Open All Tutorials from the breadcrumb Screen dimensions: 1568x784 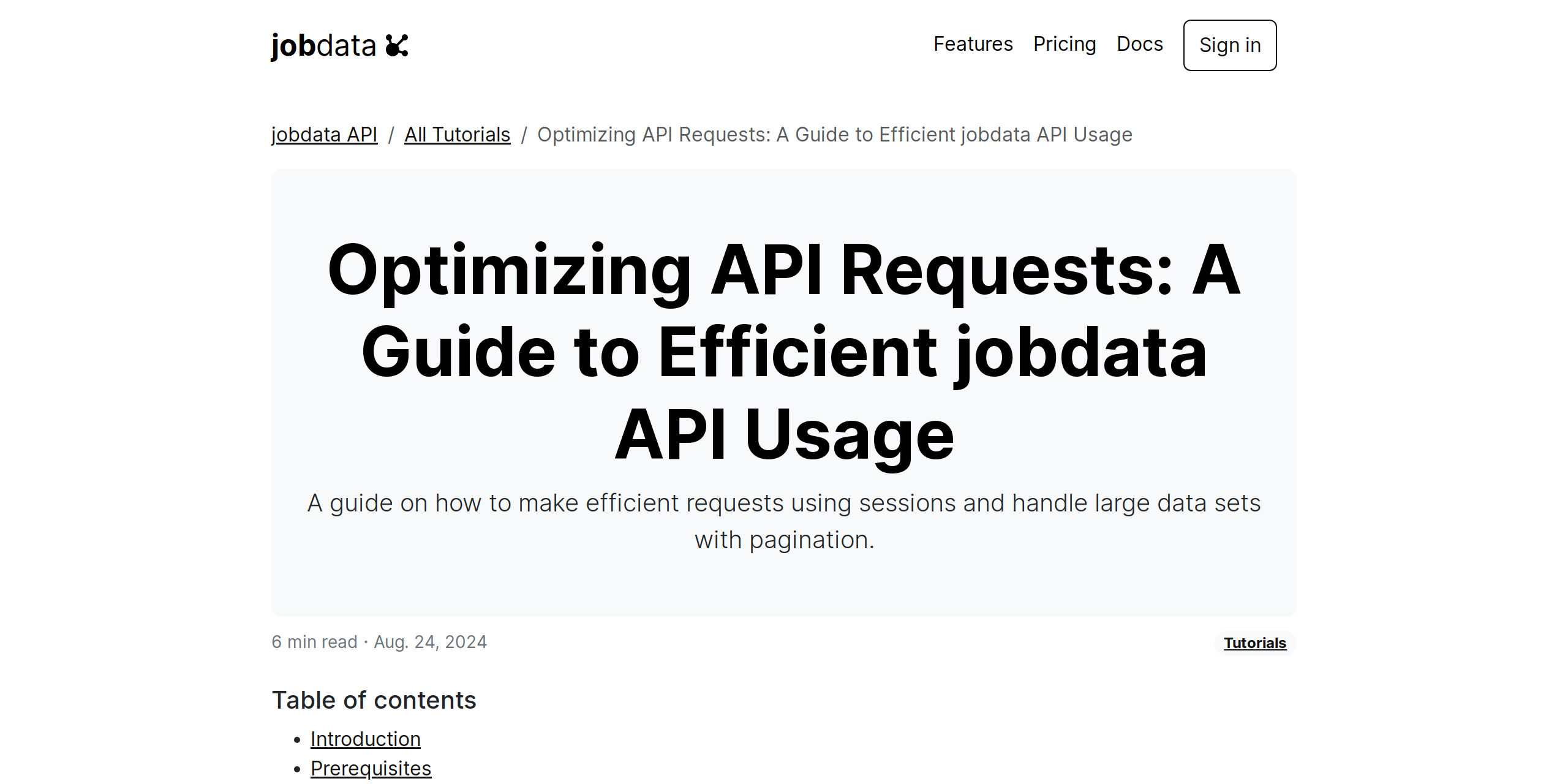(457, 134)
